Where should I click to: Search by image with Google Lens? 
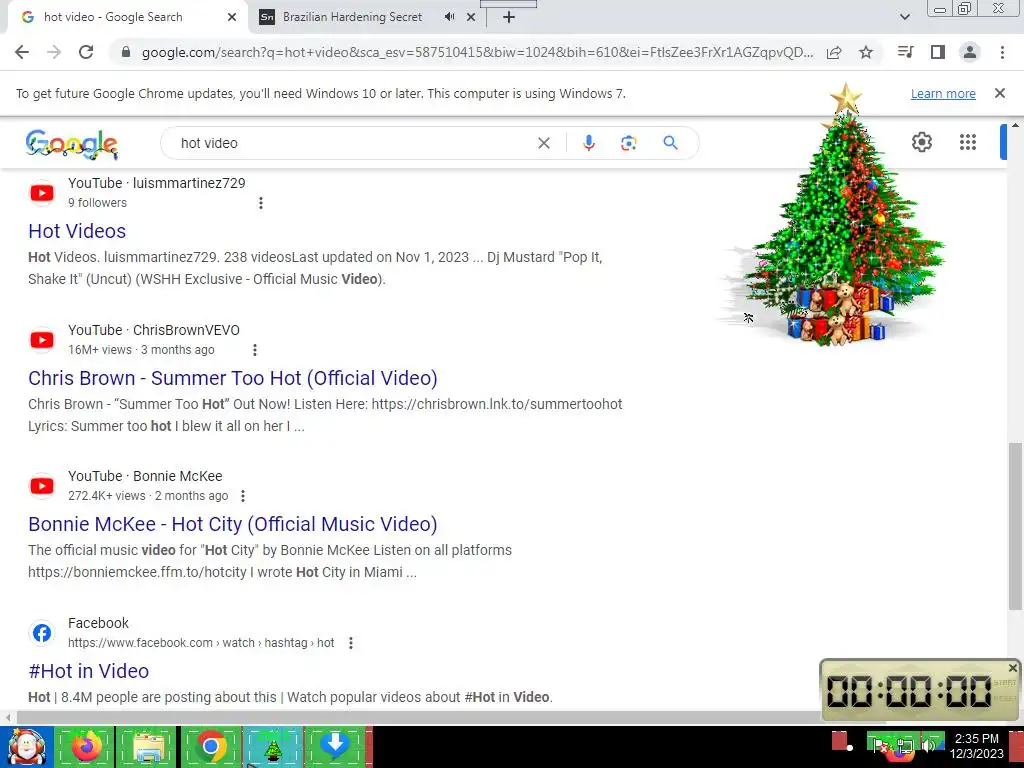628,143
